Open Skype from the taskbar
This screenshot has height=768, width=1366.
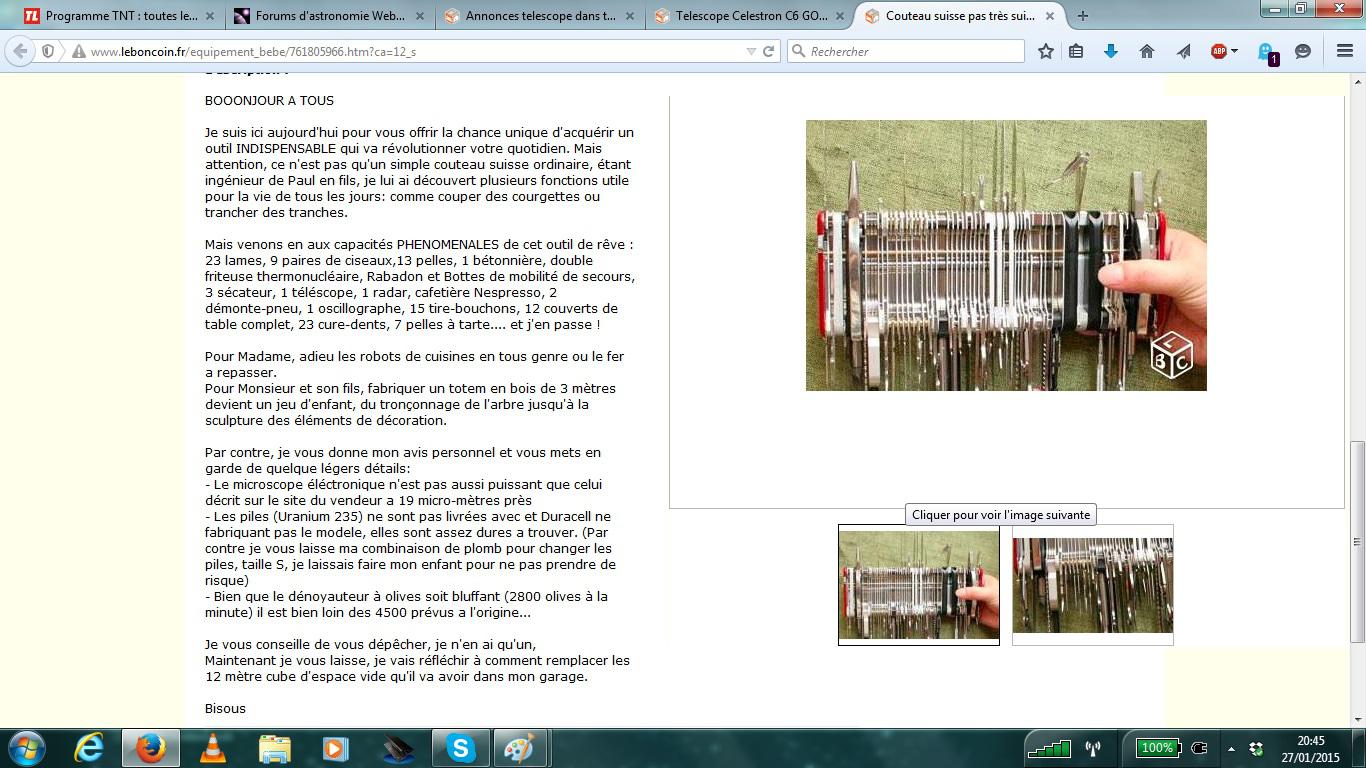pyautogui.click(x=460, y=748)
